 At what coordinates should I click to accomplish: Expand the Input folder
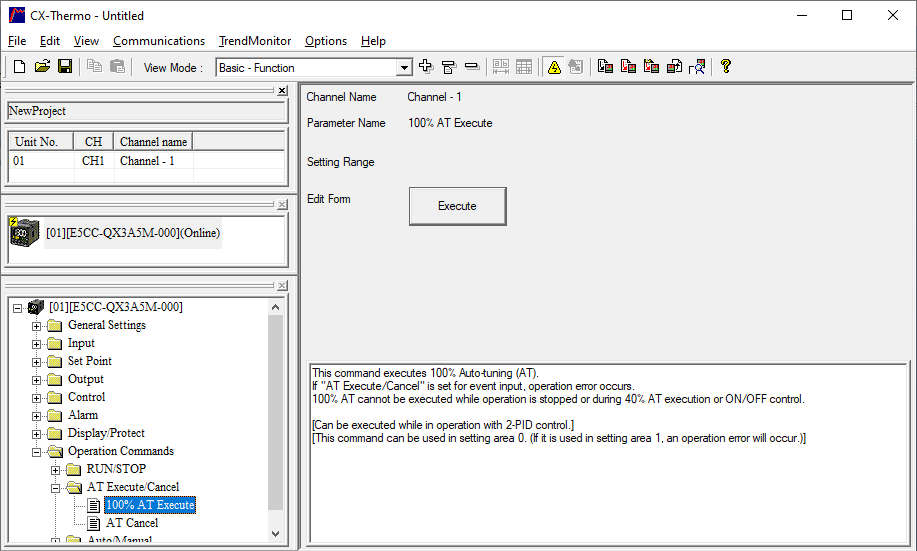point(36,344)
